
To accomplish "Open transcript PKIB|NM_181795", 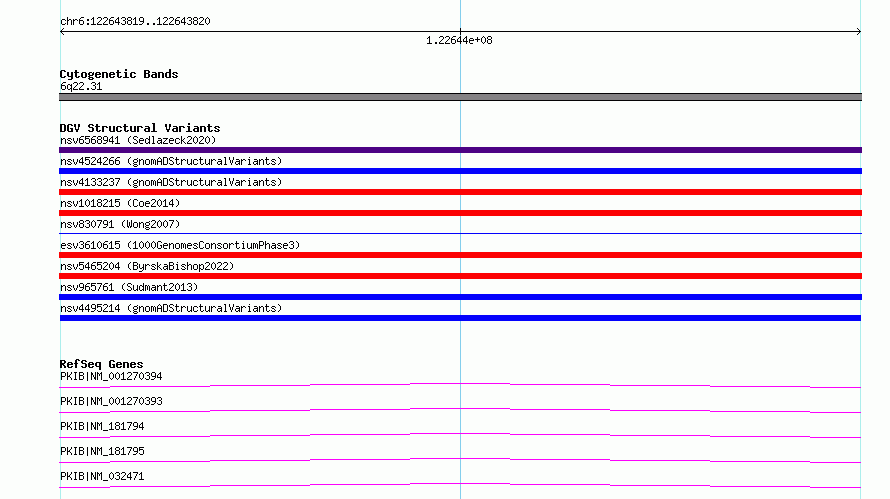I will point(102,451).
